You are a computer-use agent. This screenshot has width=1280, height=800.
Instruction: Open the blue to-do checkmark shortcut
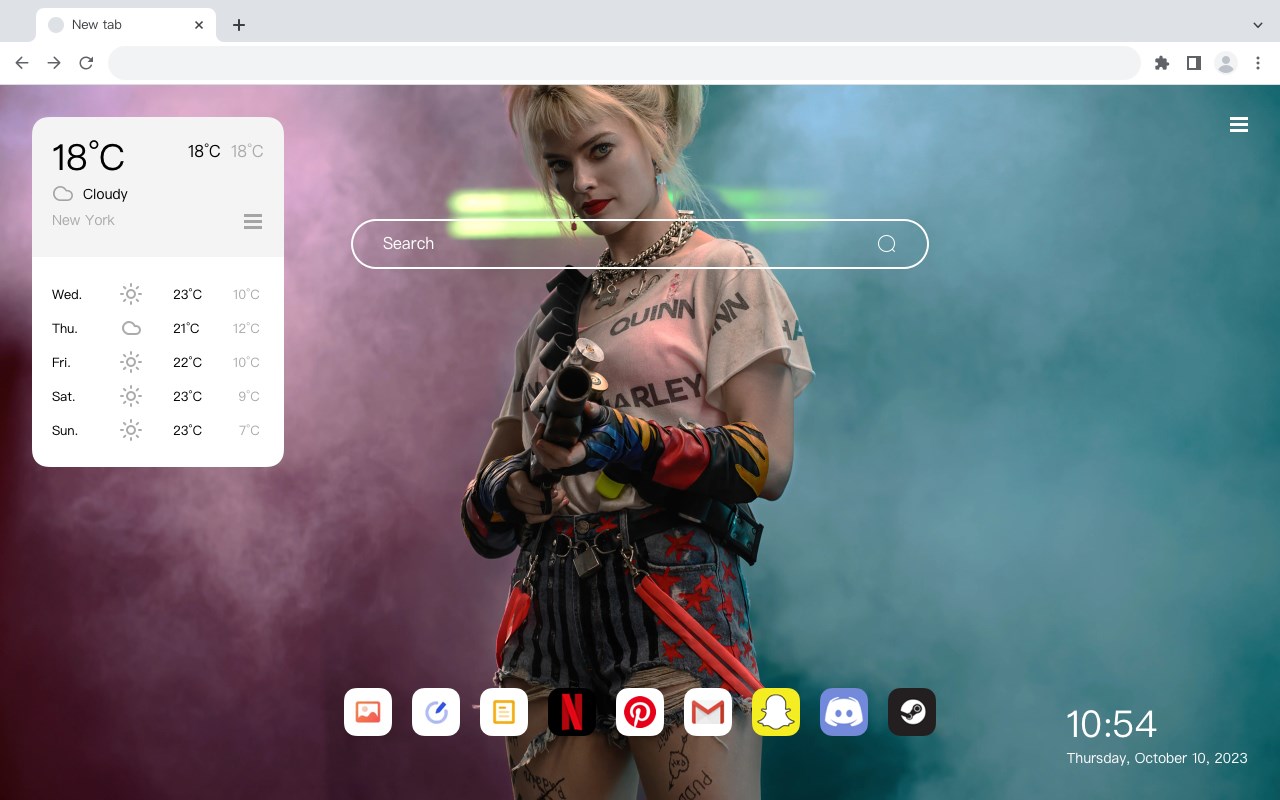pyautogui.click(x=436, y=712)
